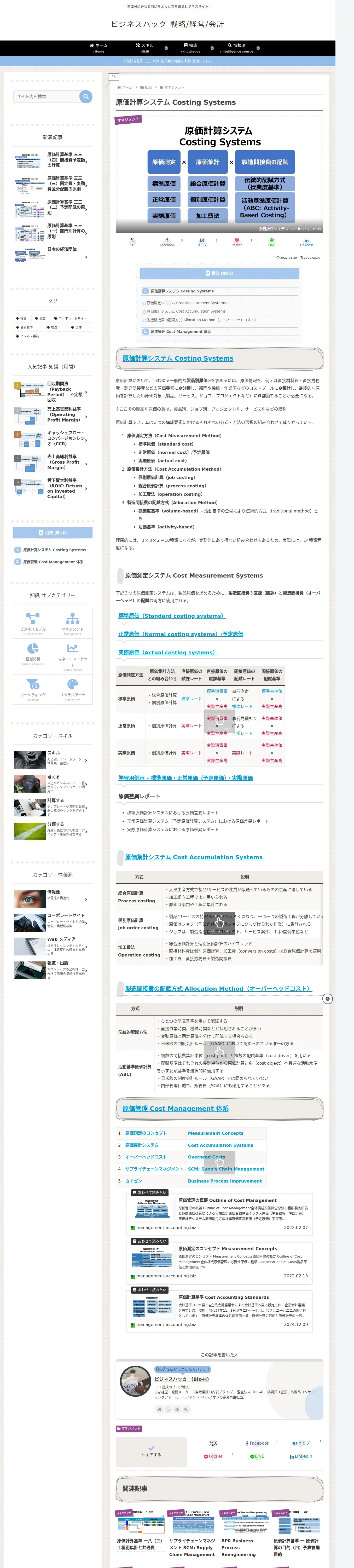
Task: Open the リベラルアーツ subcategory icon
Action: point(72,690)
